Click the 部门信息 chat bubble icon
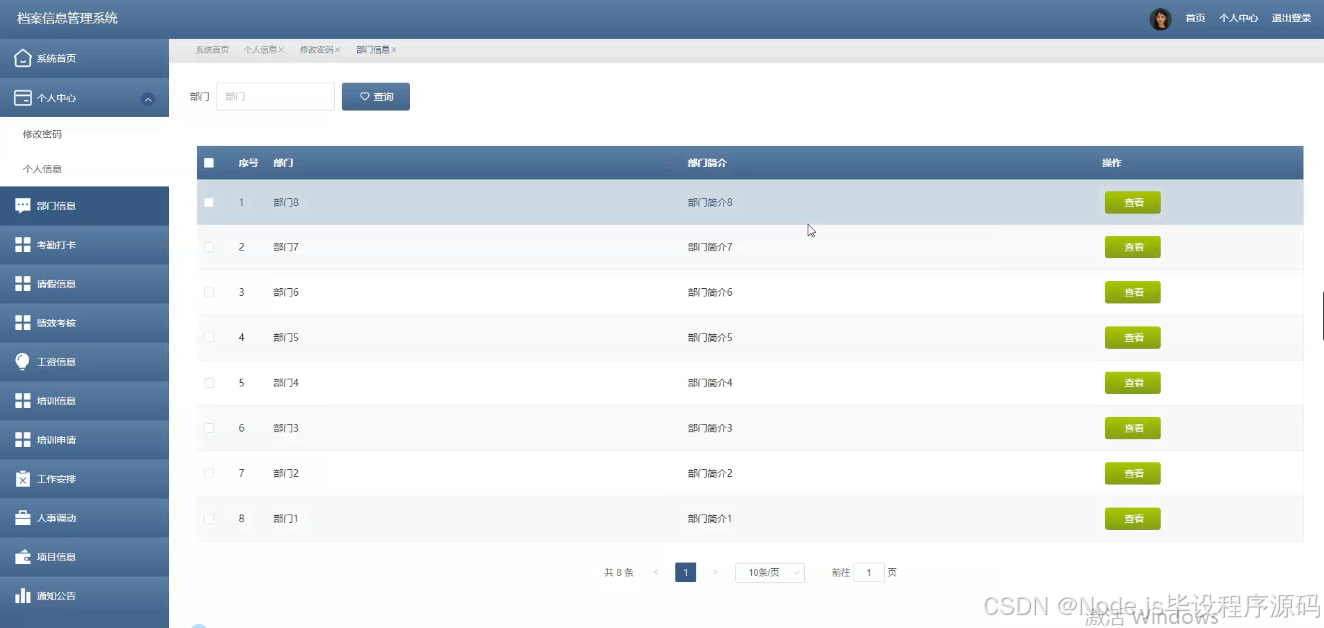 pos(23,206)
